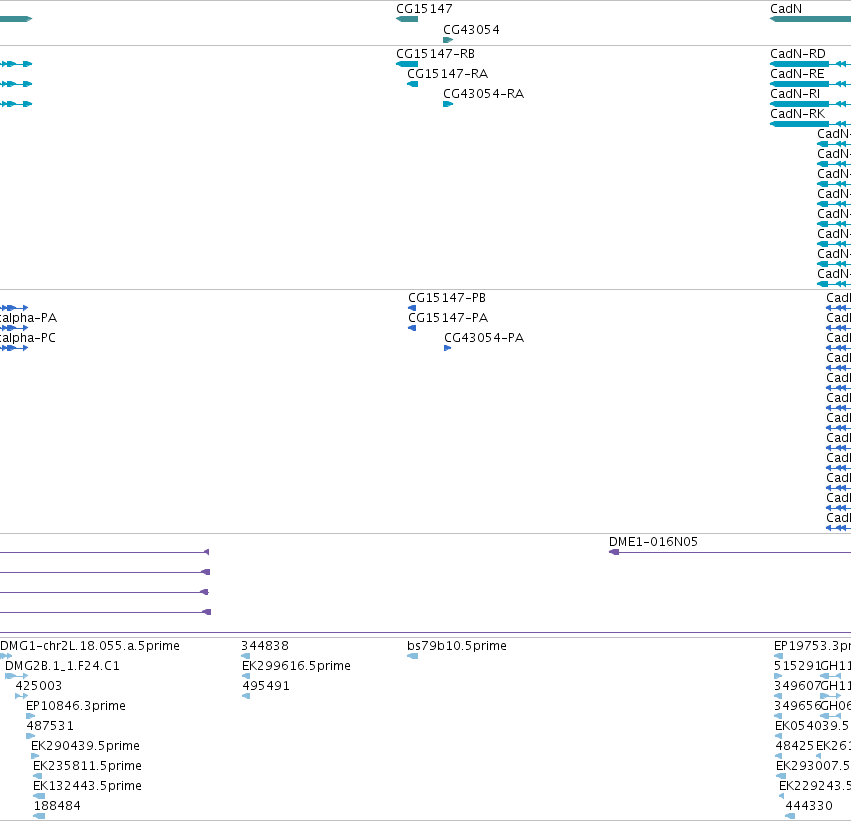This screenshot has width=851, height=821.
Task: Click the DMG2B.1_1.F24.C1 feature
Action: [62, 666]
